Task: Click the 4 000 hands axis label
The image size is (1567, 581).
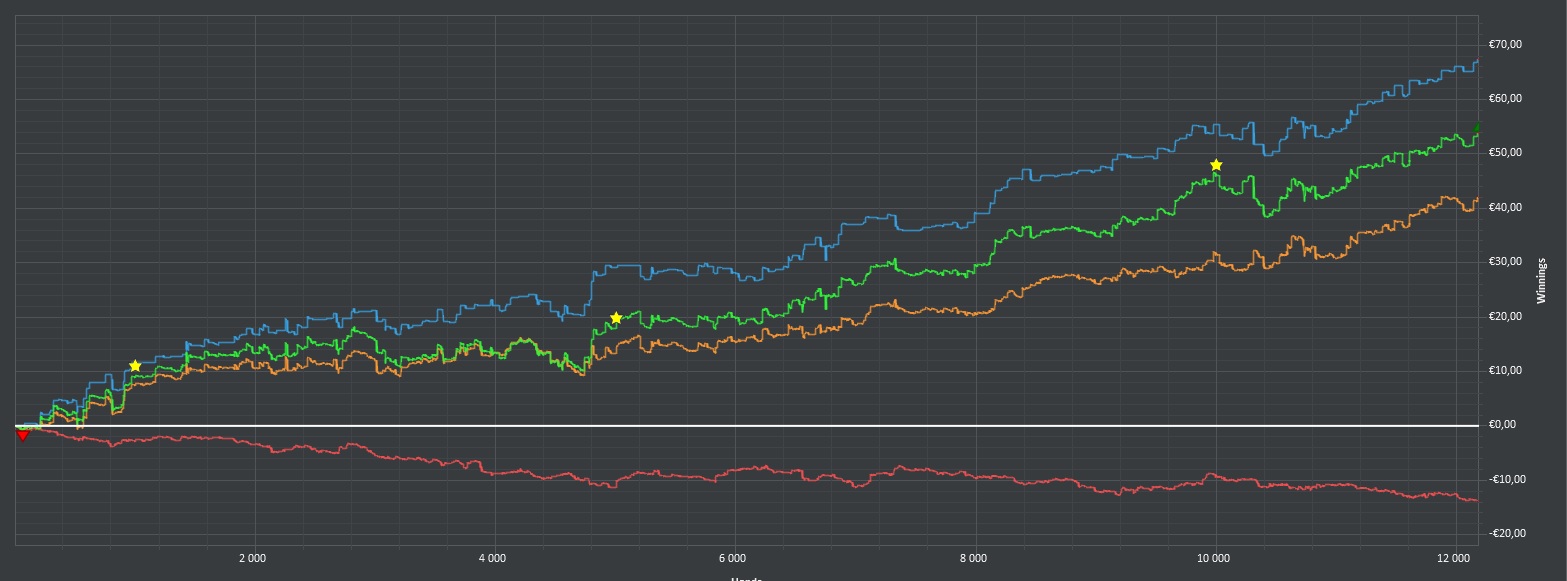Action: (x=493, y=557)
